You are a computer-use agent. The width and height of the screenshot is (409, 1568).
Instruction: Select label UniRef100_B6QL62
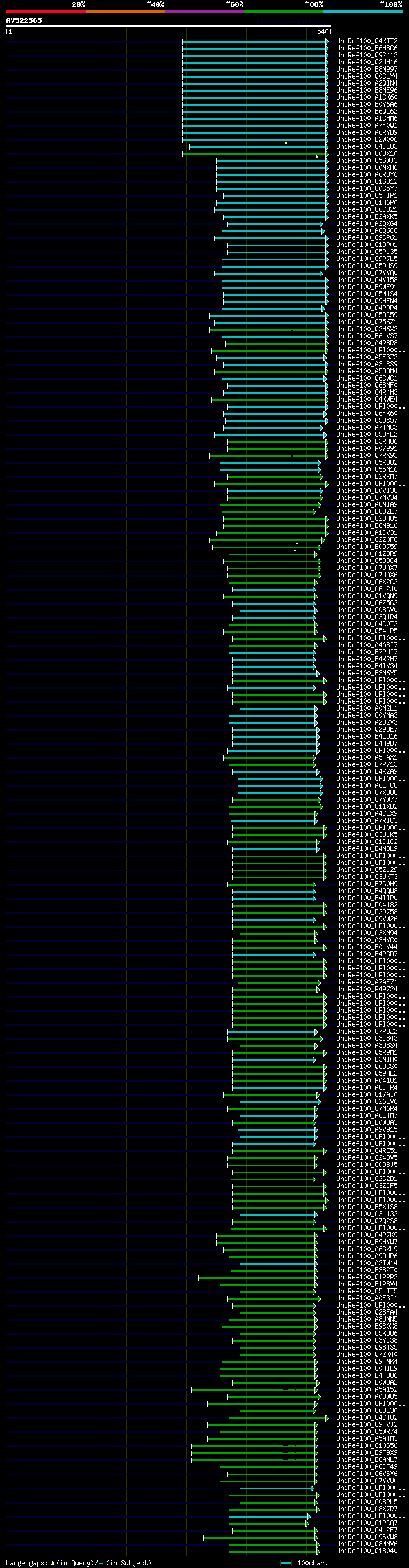(367, 111)
